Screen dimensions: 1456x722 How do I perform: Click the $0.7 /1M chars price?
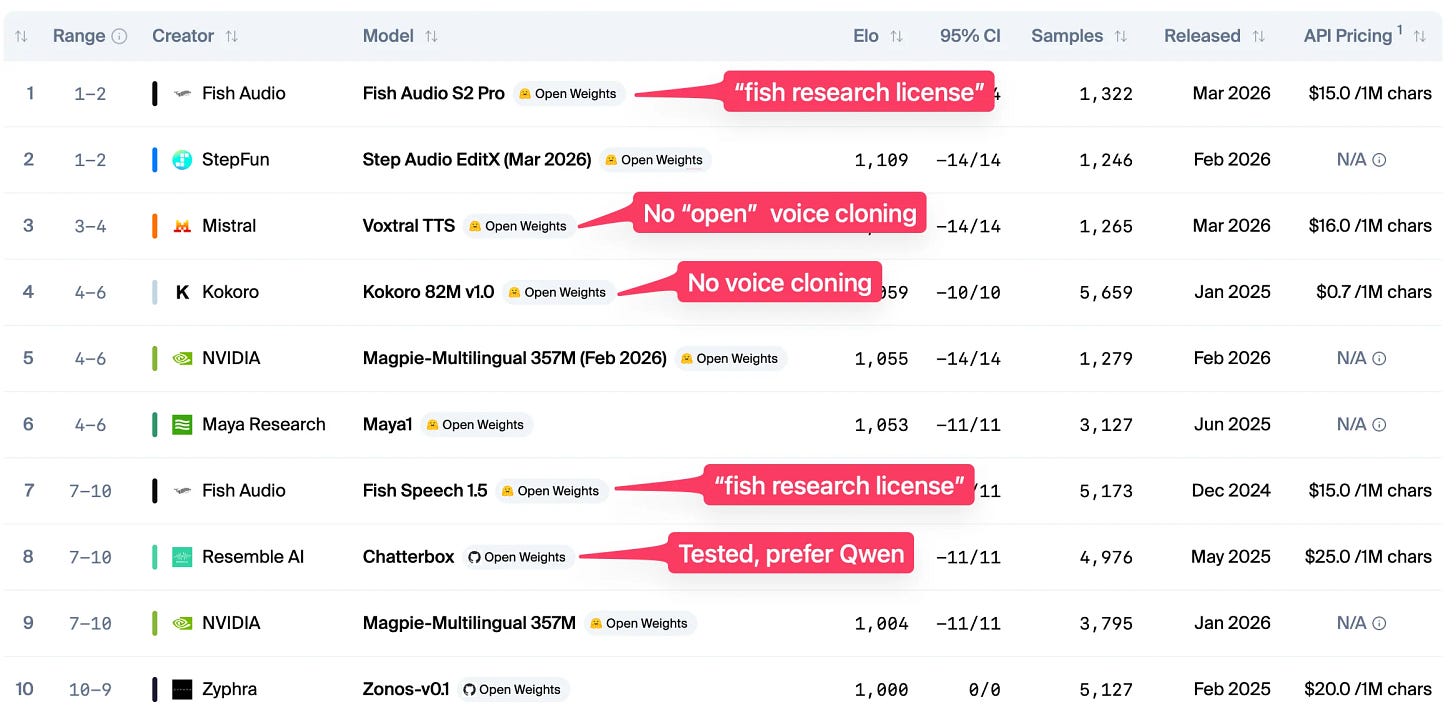pyautogui.click(x=1374, y=292)
